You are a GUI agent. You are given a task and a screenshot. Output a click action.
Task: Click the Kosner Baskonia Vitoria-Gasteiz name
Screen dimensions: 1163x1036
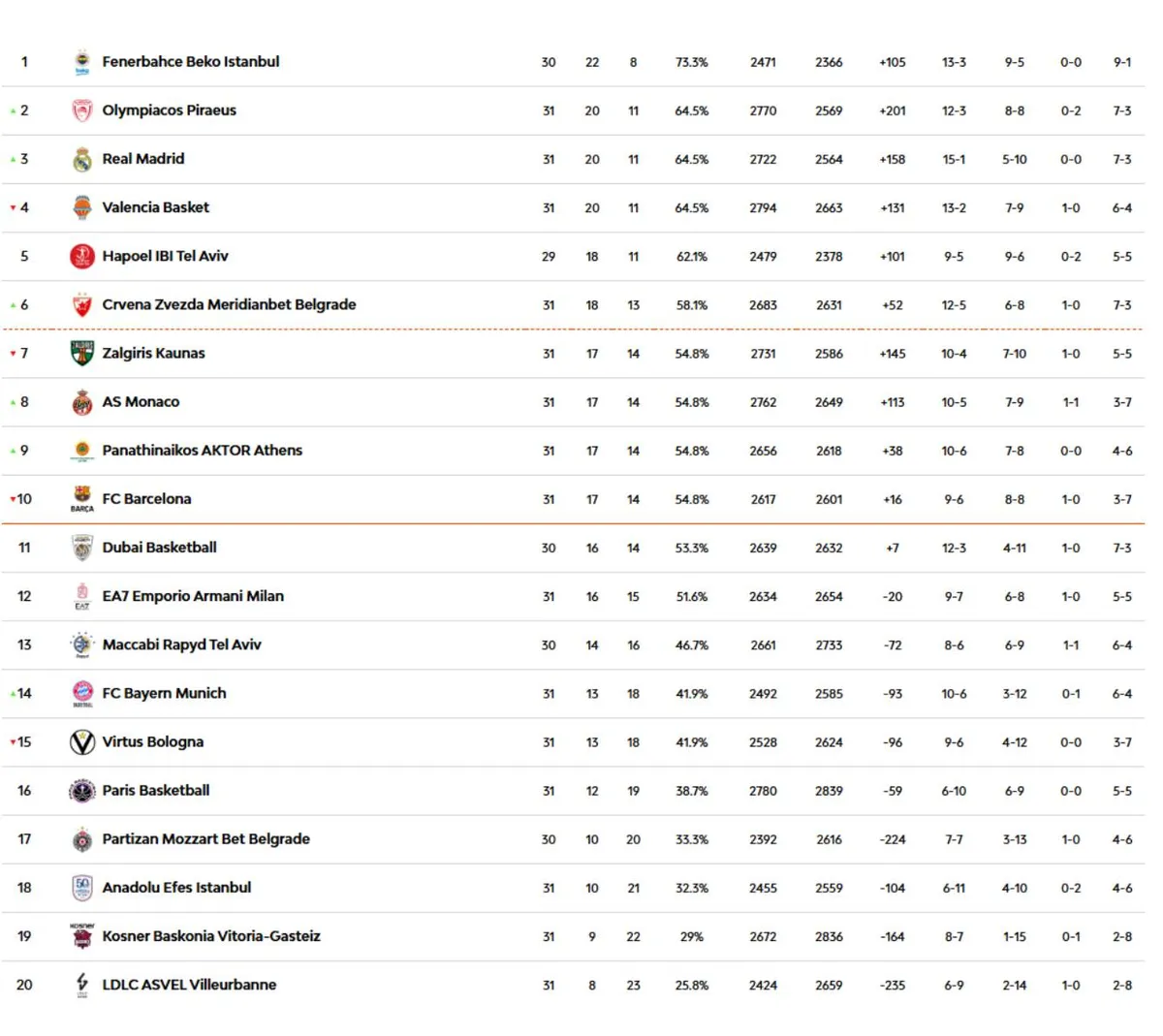pyautogui.click(x=211, y=936)
